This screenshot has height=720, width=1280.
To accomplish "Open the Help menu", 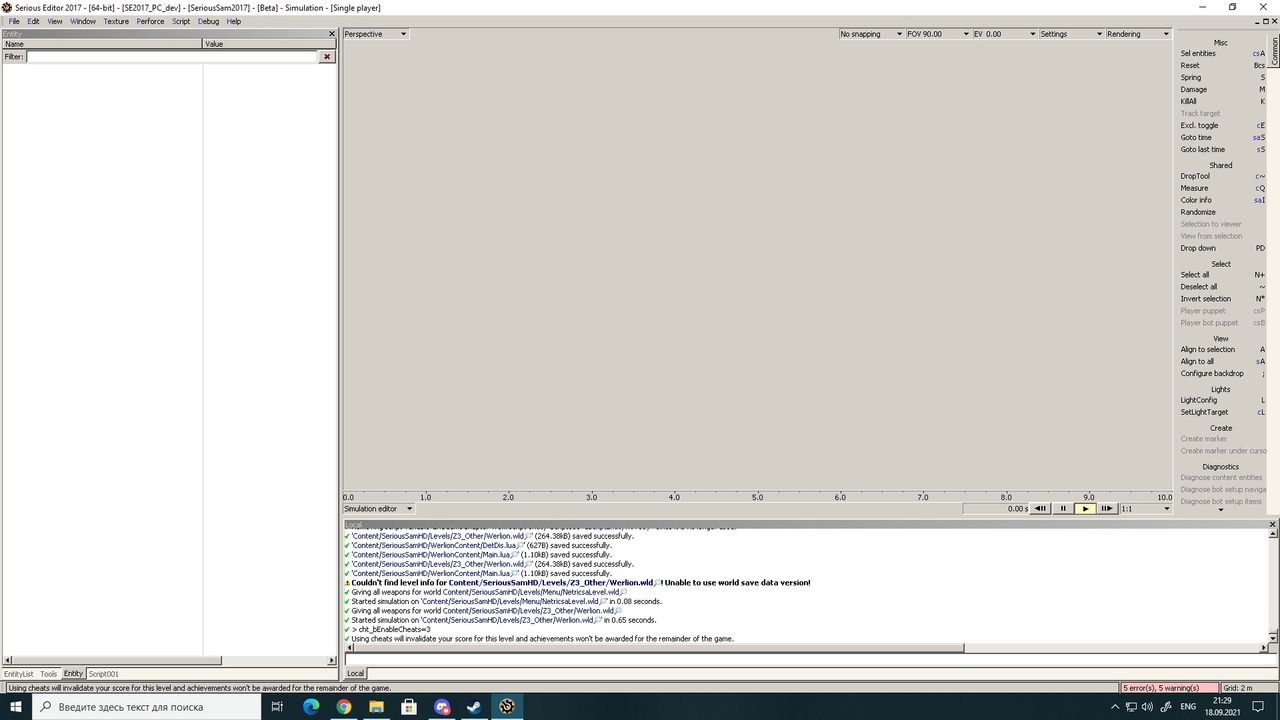I will [x=234, y=21].
